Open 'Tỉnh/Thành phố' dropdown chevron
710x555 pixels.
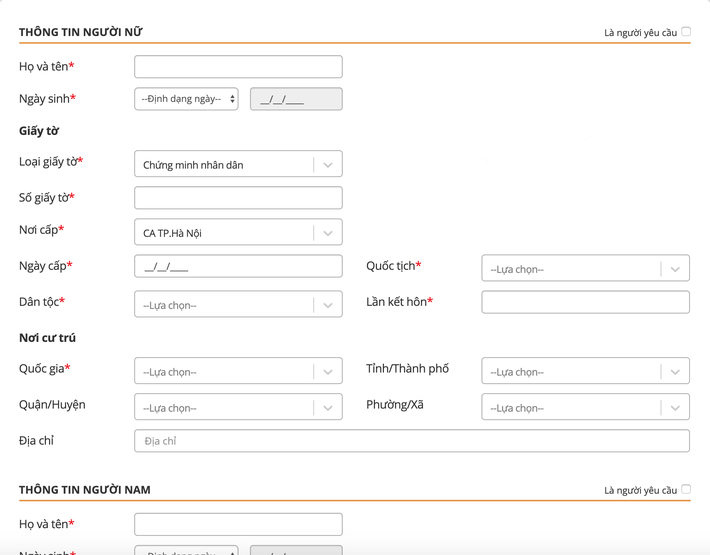[675, 372]
